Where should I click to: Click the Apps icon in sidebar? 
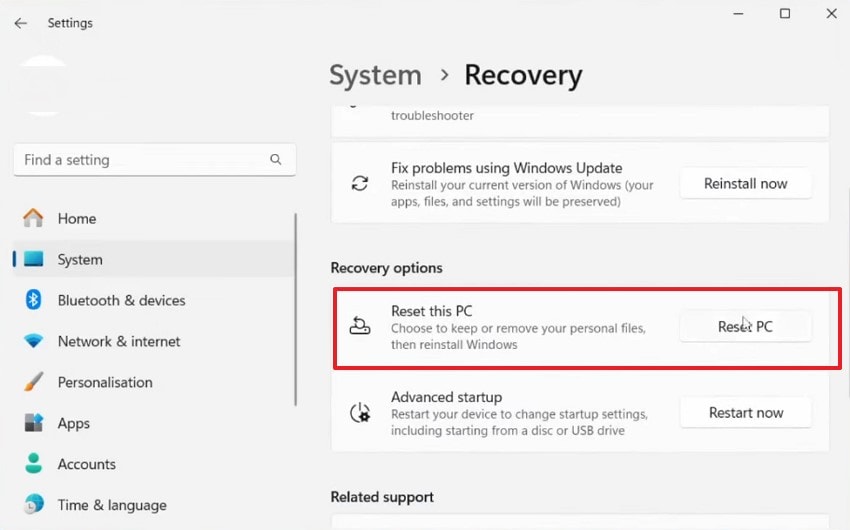pyautogui.click(x=34, y=423)
